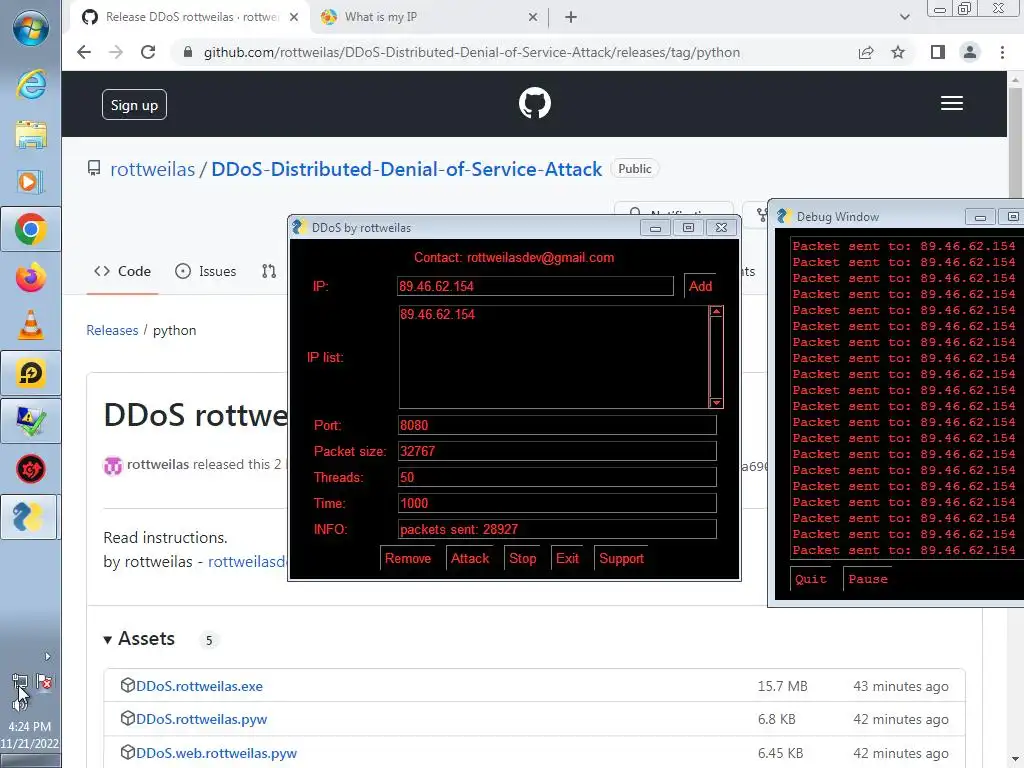Show hidden tray icons arrow
The height and width of the screenshot is (768, 1024).
tap(47, 656)
